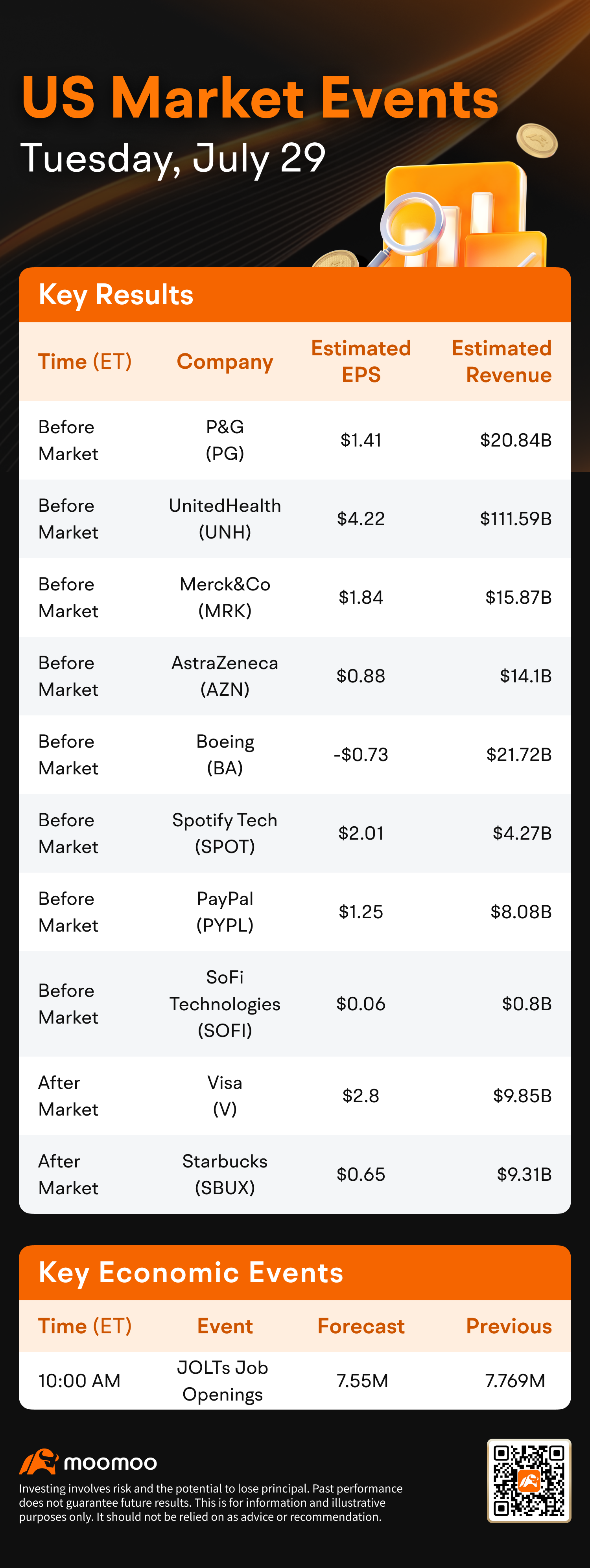Select the Starbucks (SBUX) company cell
This screenshot has width=590, height=1568.
pyautogui.click(x=225, y=1174)
